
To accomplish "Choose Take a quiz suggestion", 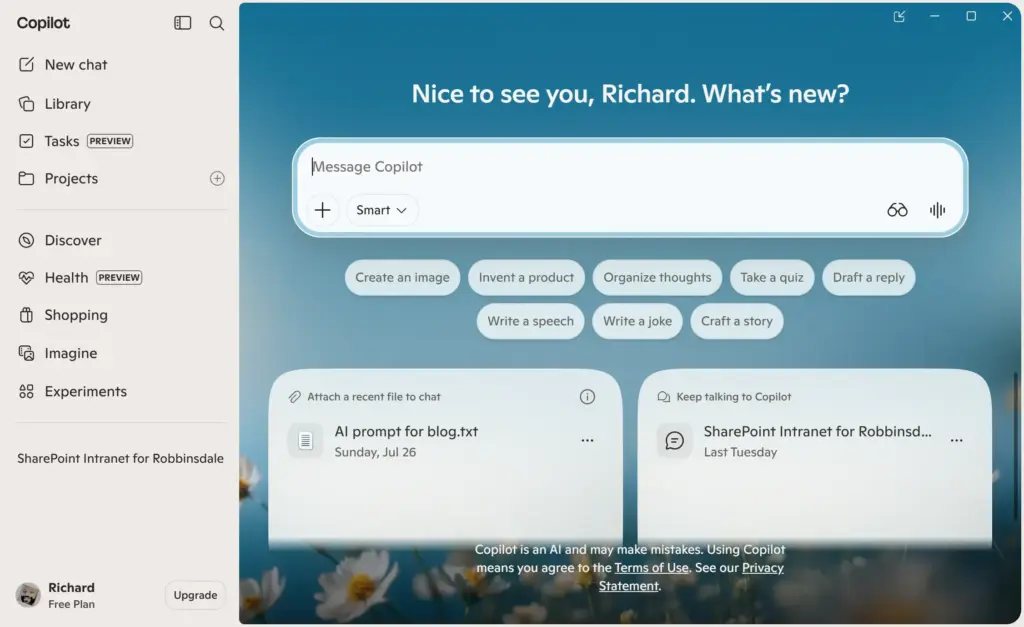I will point(772,278).
